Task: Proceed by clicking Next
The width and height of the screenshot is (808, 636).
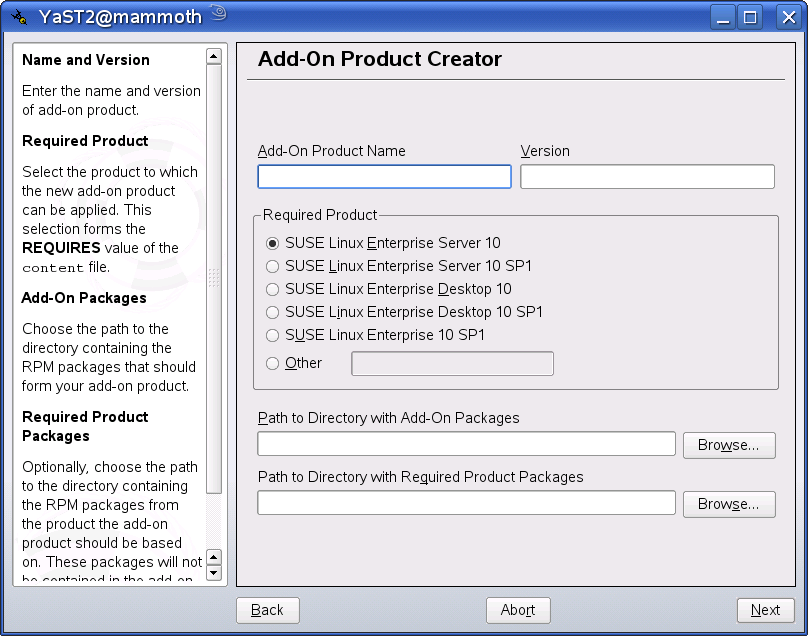Action: pos(765,610)
